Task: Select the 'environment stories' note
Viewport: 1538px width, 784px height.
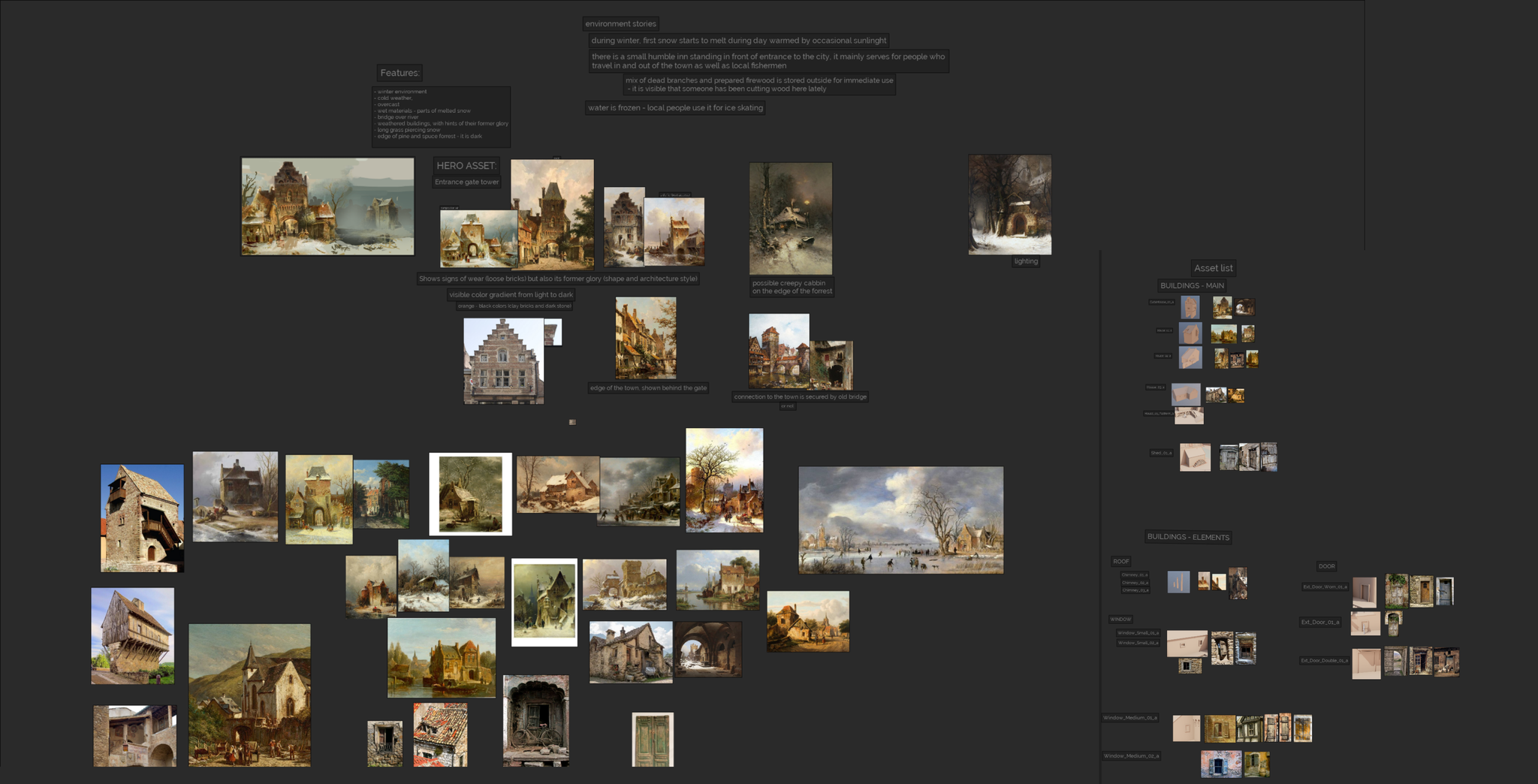Action: point(620,24)
